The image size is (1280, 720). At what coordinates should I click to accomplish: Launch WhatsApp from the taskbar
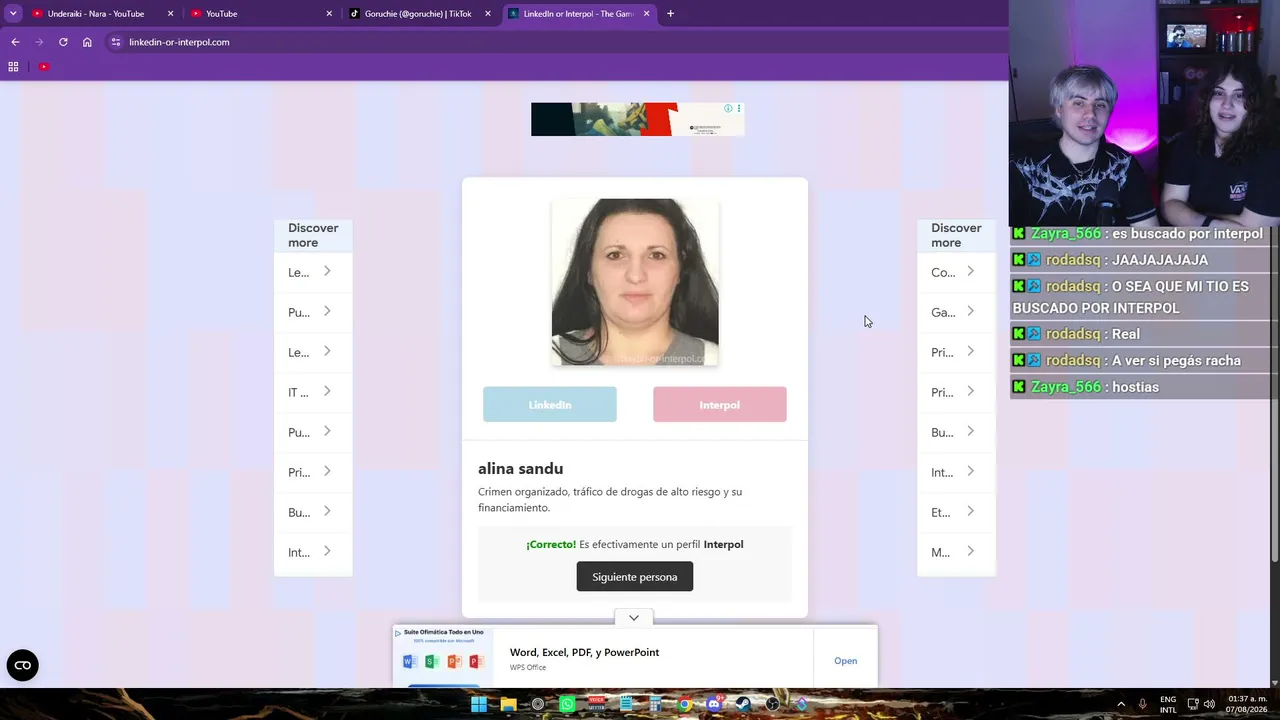567,704
